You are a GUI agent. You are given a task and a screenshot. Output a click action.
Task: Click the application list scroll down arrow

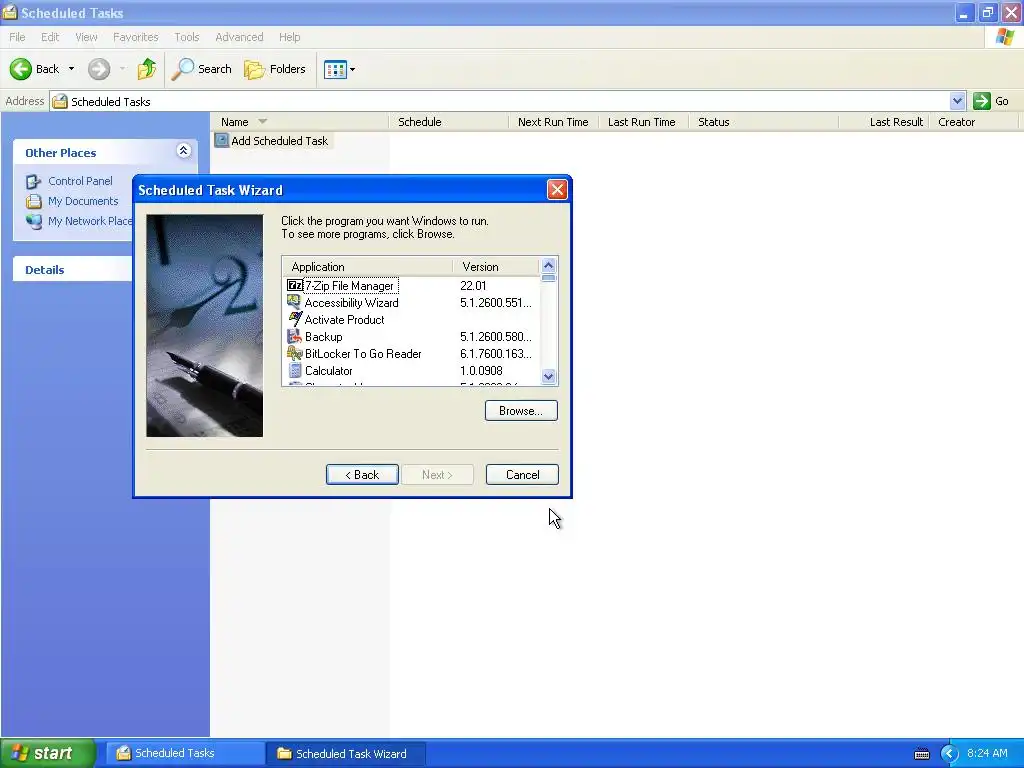(549, 376)
